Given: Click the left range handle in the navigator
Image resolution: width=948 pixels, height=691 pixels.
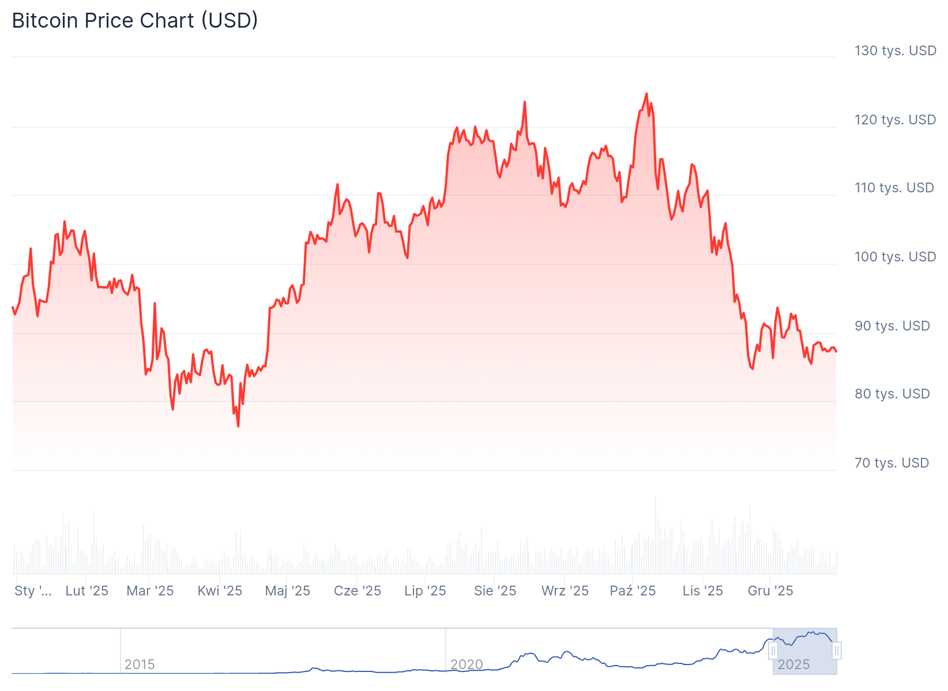Looking at the screenshot, I should pos(773,651).
